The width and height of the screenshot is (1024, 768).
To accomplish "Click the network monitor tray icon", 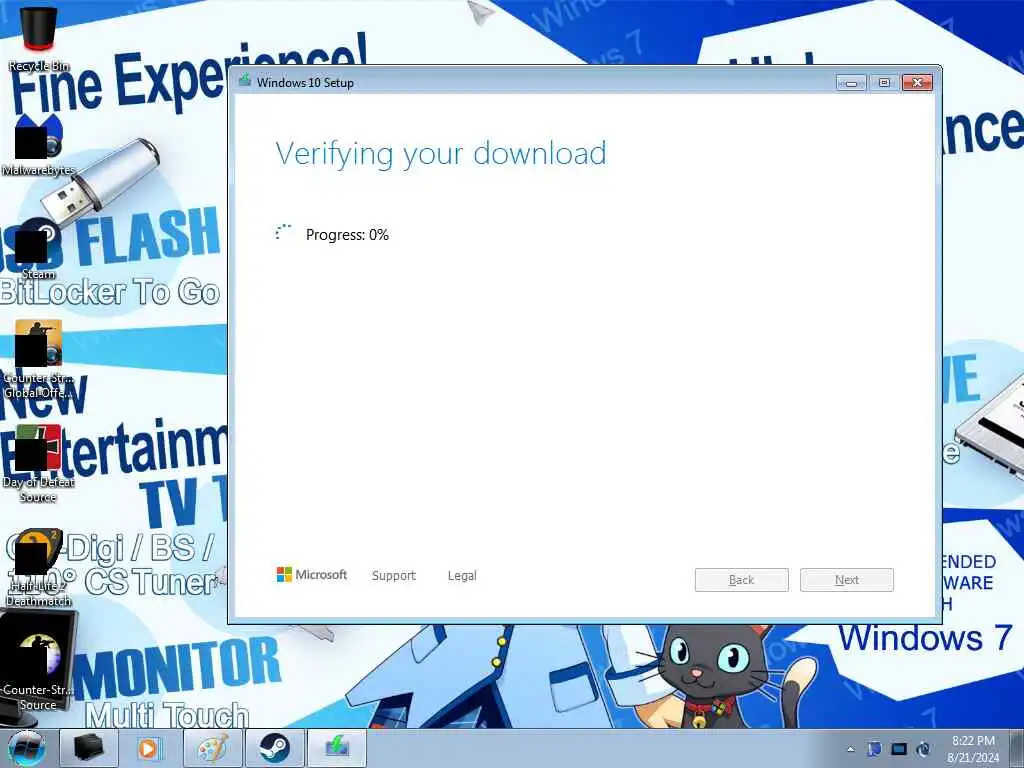I will point(899,749).
